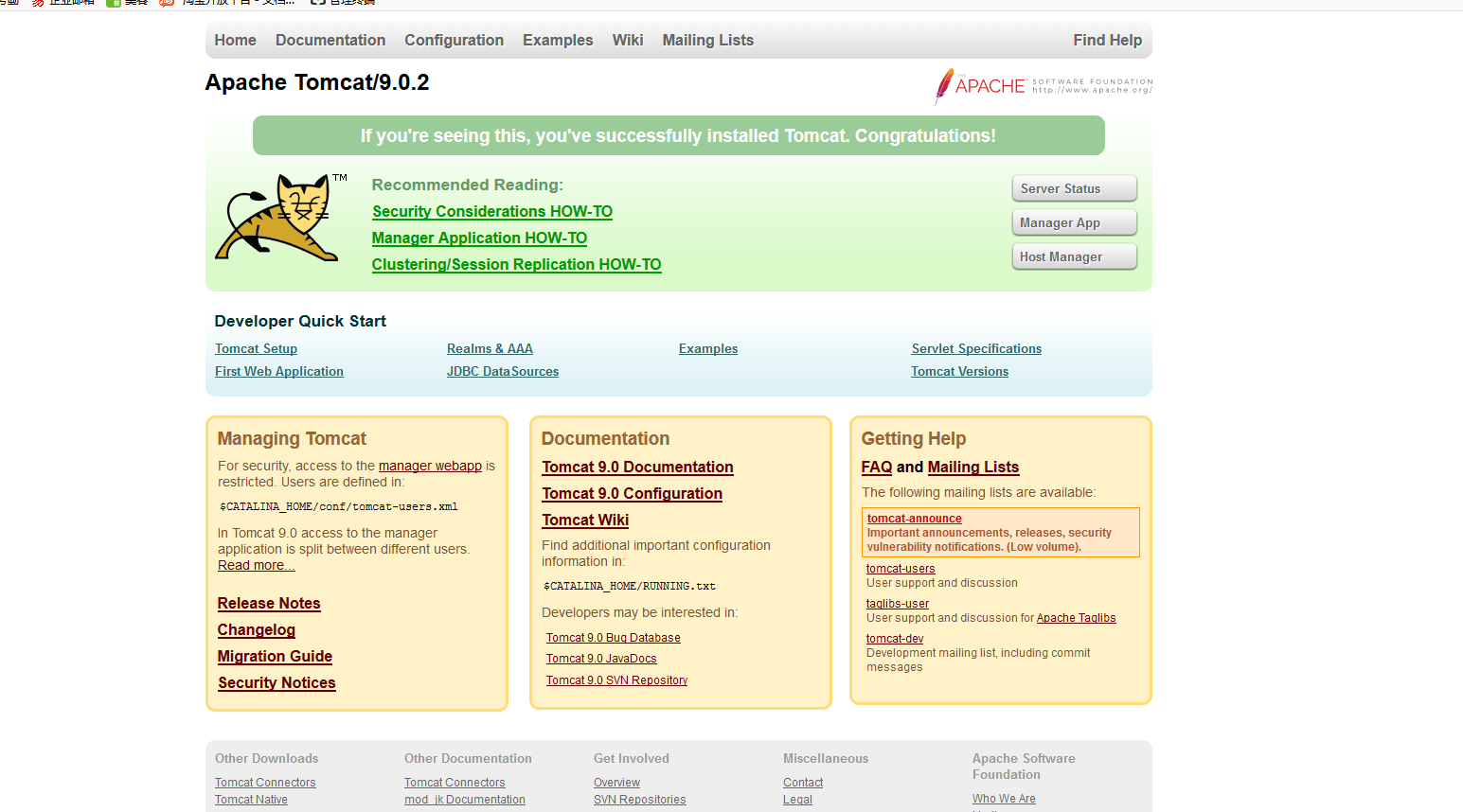Open Tomcat 9.0 Documentation link
Screen dimensions: 1463x812
click(637, 468)
